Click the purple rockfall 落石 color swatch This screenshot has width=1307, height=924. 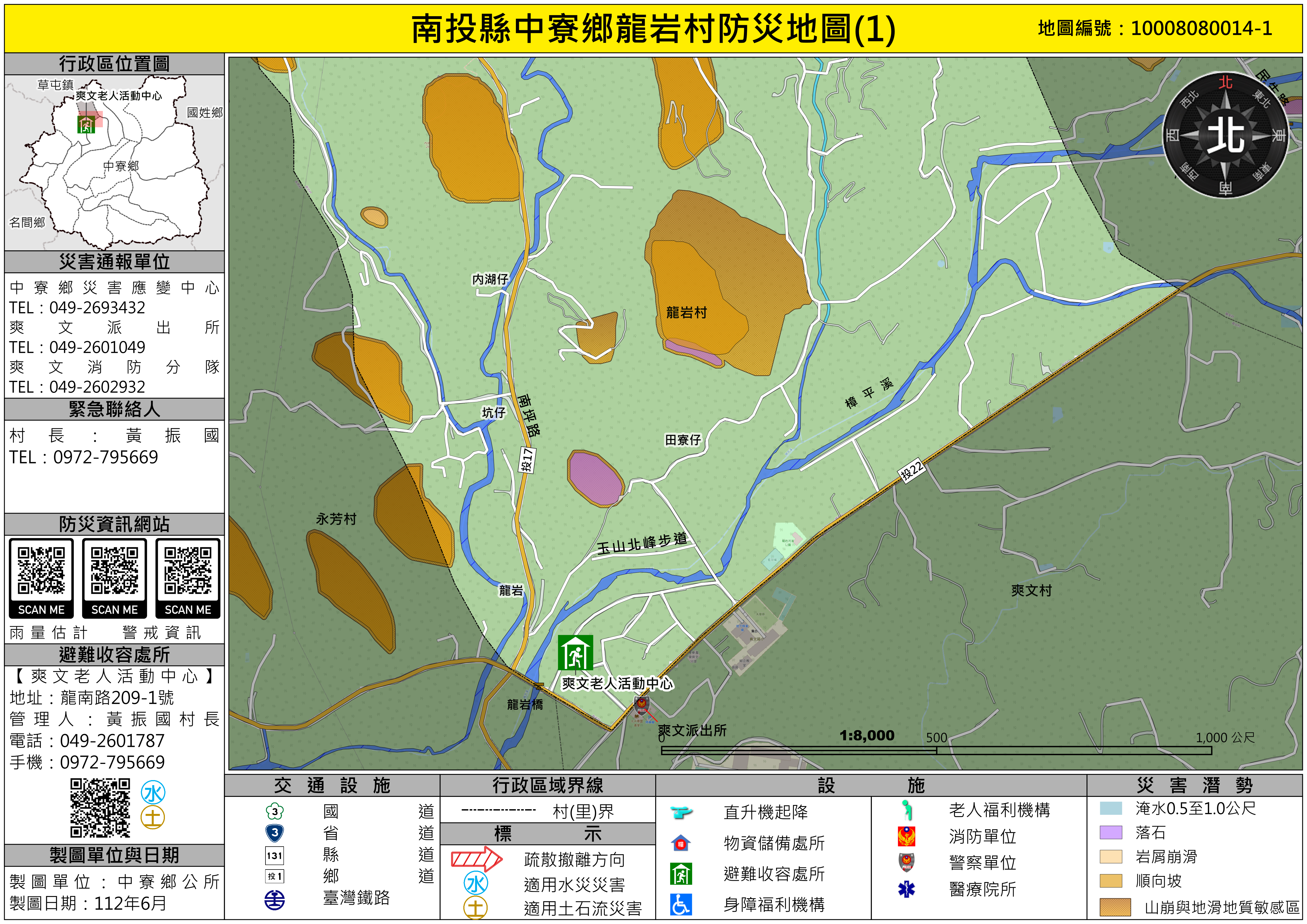pos(1111,833)
